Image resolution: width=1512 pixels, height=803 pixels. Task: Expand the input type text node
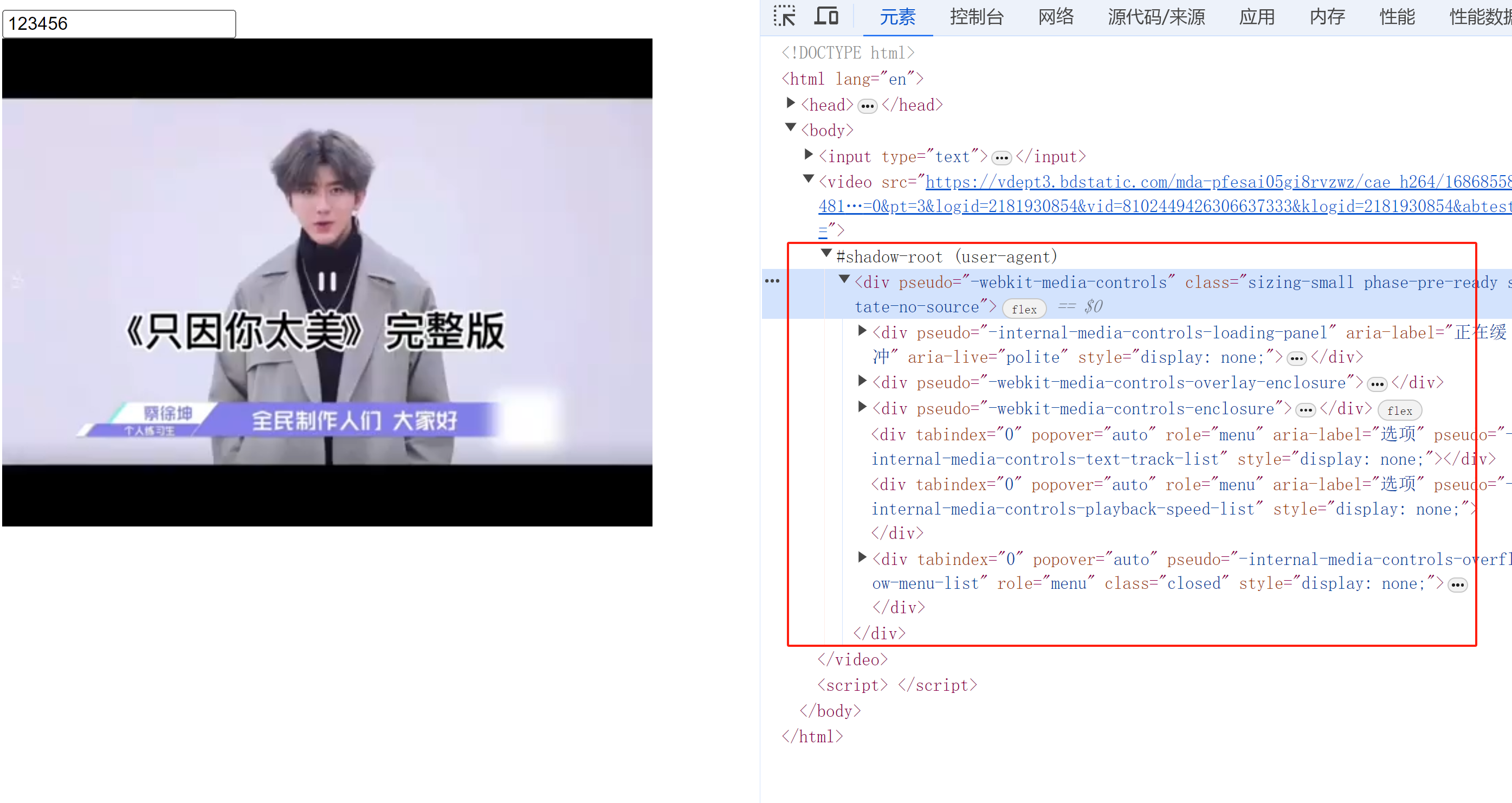pos(808,155)
